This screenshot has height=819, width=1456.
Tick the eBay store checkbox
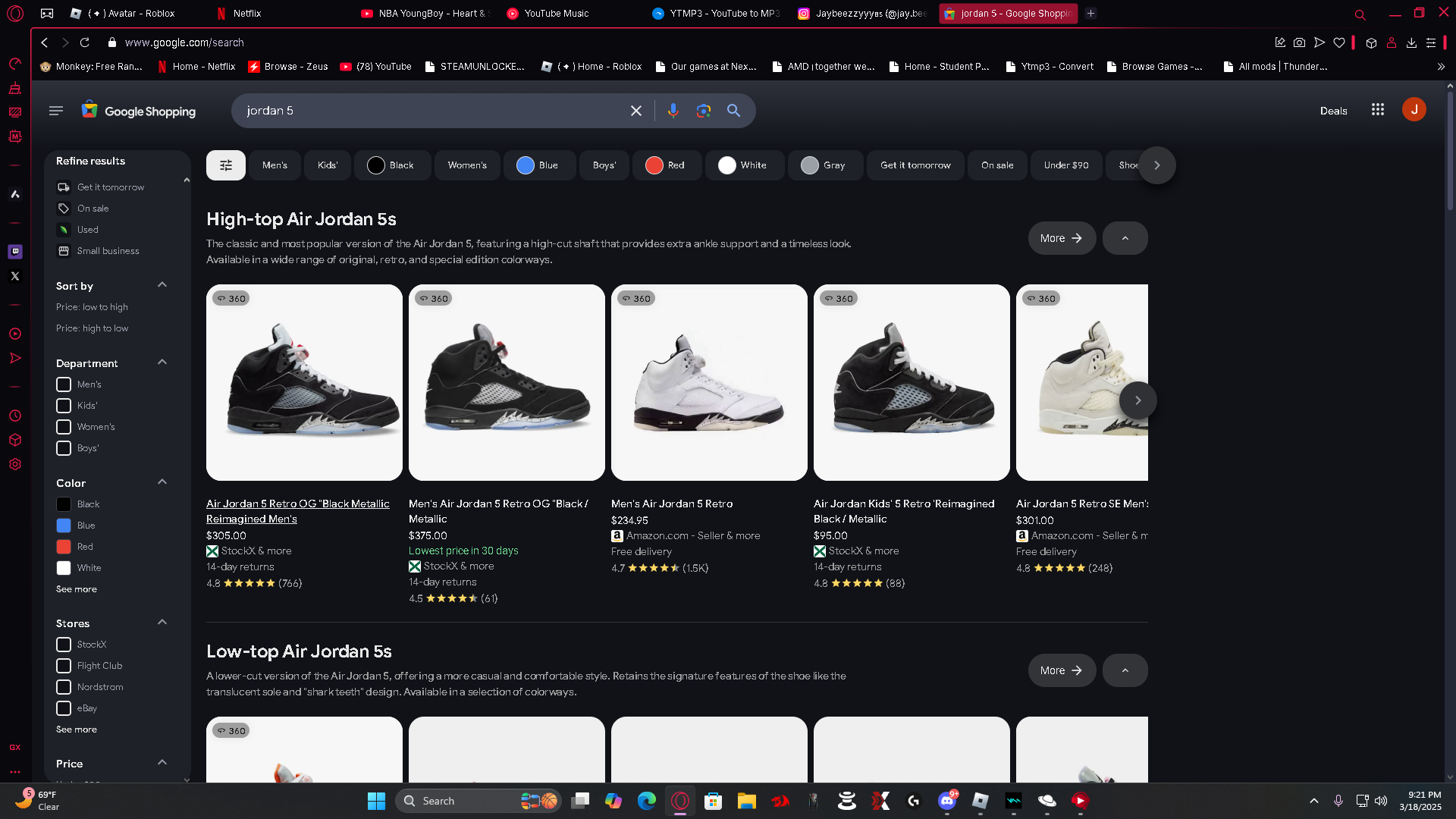64,708
